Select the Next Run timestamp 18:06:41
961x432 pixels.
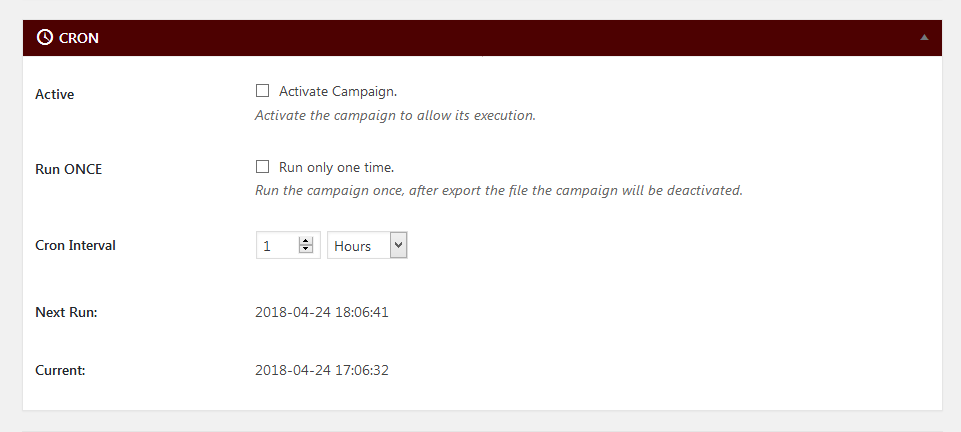tap(322, 312)
